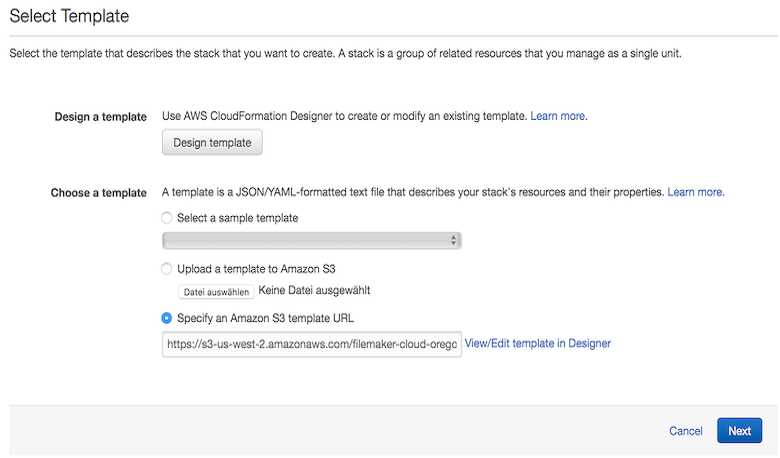Open View/Edit template in Designer link

[x=537, y=344]
